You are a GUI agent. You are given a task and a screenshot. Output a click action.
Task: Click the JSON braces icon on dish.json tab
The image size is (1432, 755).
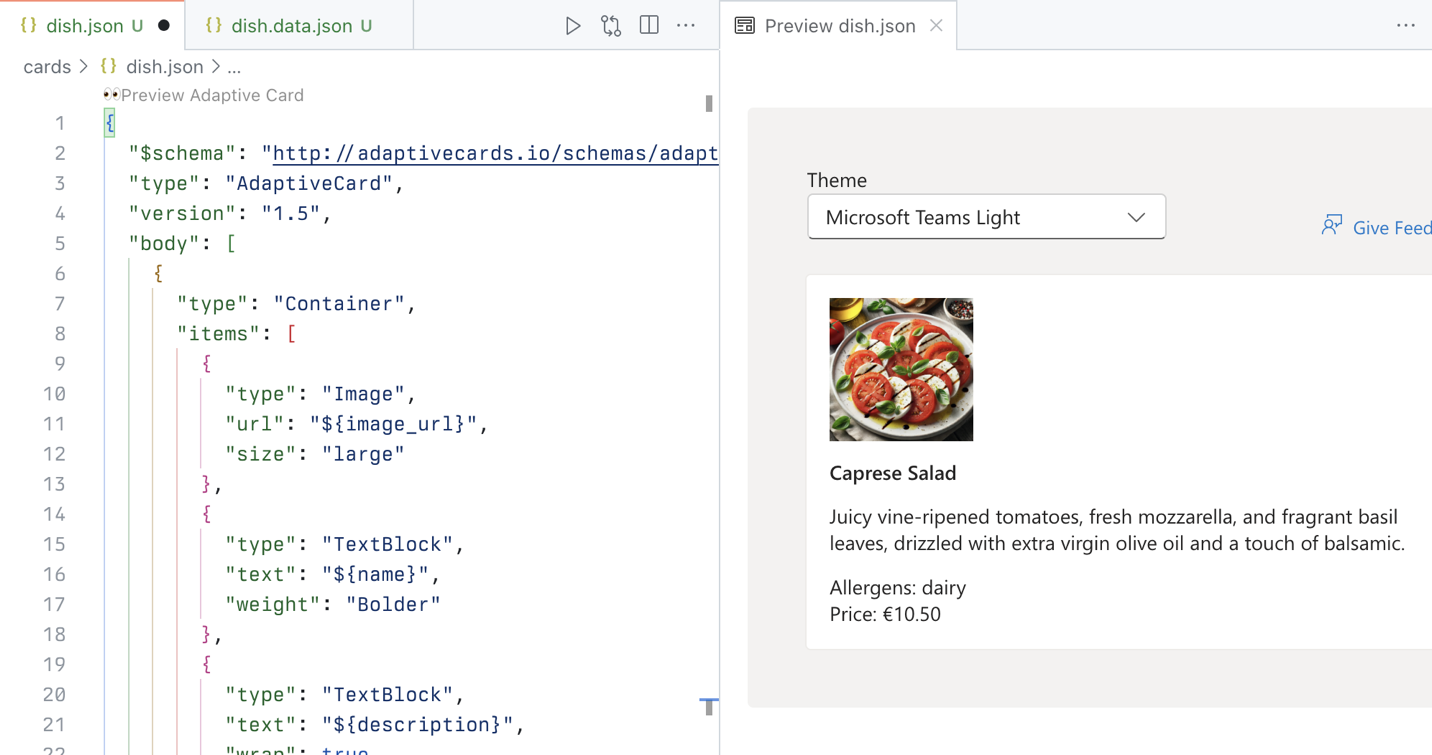pos(27,25)
